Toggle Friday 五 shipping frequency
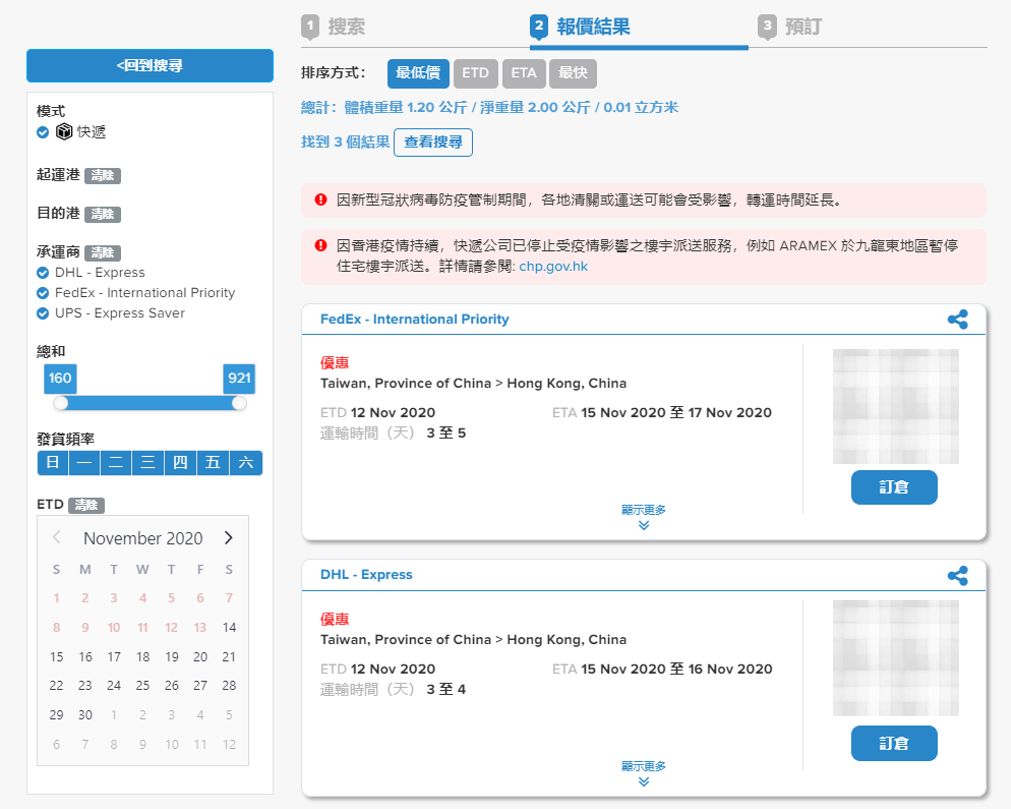1011x809 pixels. click(x=213, y=463)
